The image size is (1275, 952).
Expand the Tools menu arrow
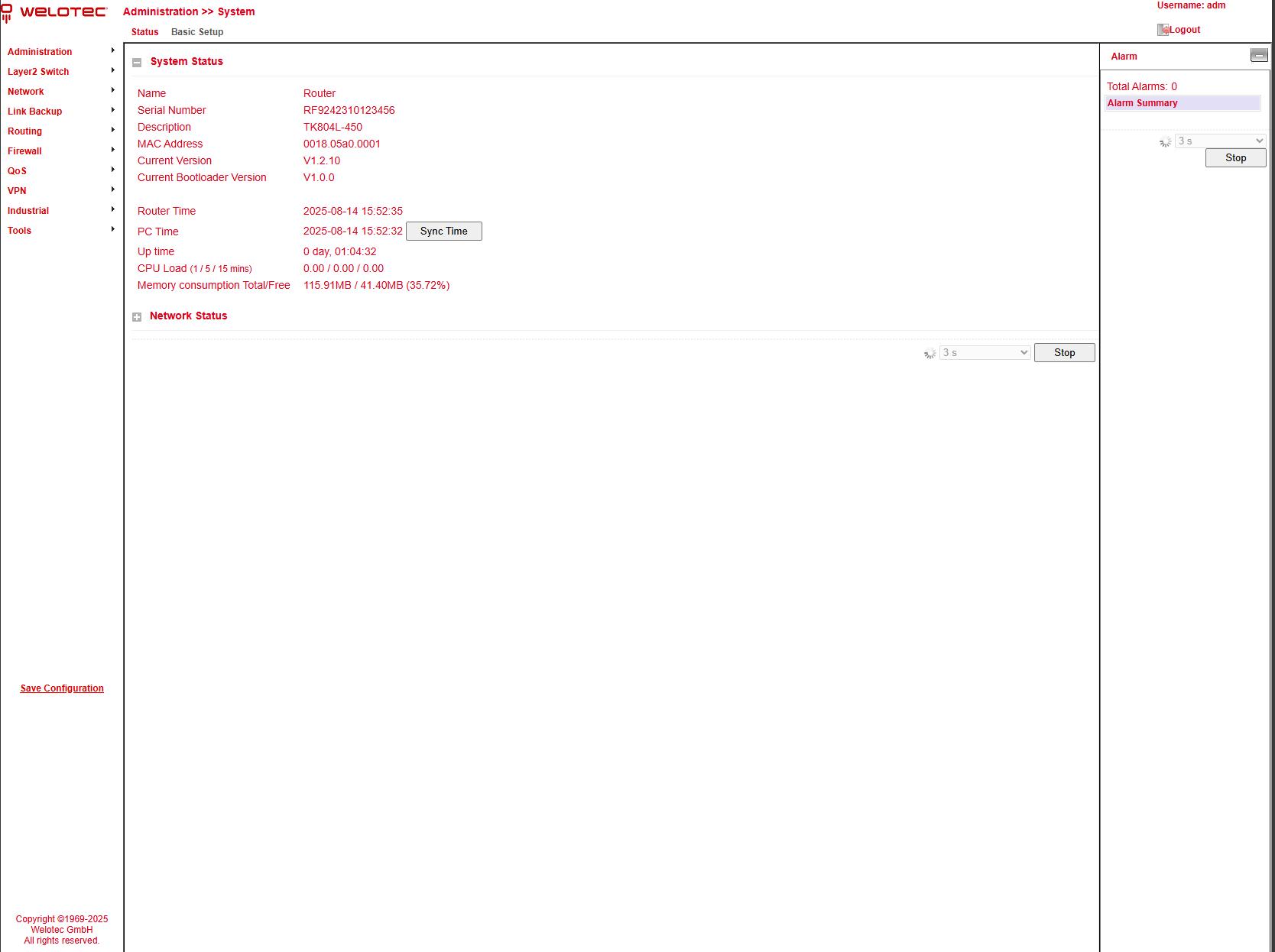(113, 229)
